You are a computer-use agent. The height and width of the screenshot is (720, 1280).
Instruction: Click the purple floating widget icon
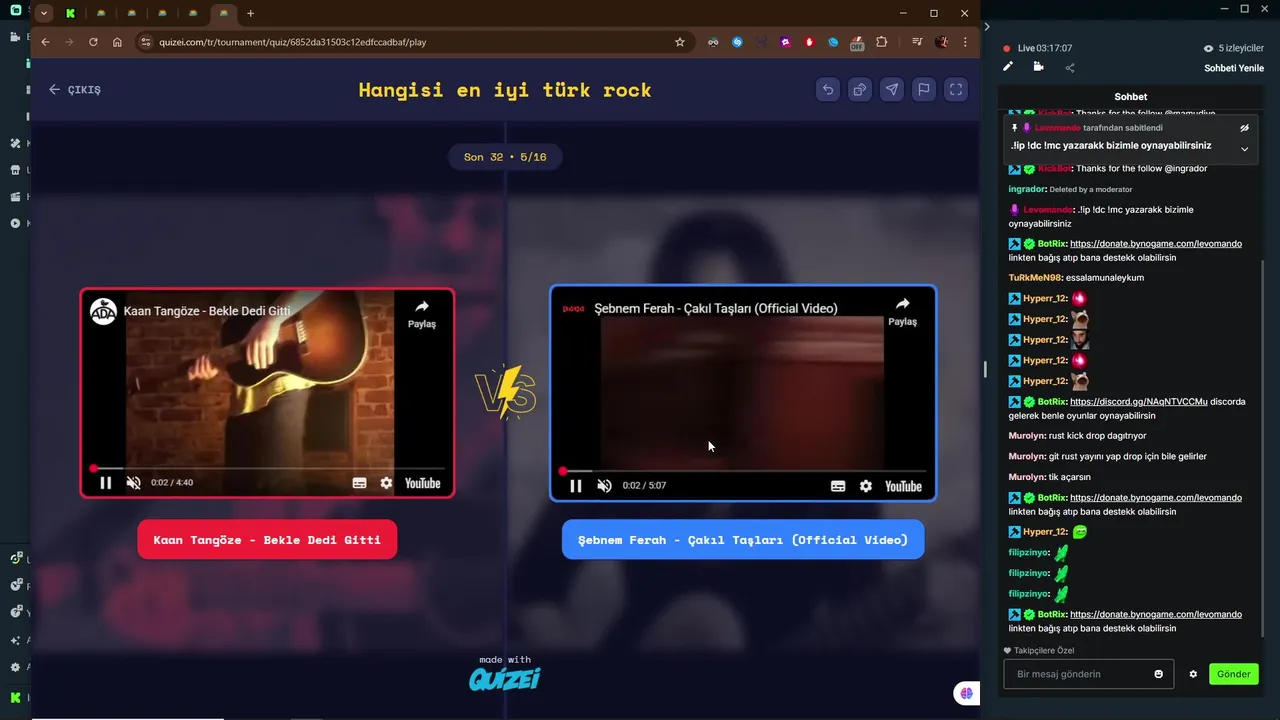(966, 693)
